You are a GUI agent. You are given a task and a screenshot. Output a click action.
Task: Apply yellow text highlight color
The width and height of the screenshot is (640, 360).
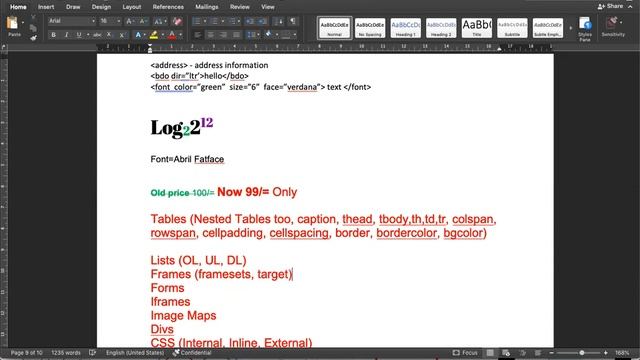click(x=153, y=35)
